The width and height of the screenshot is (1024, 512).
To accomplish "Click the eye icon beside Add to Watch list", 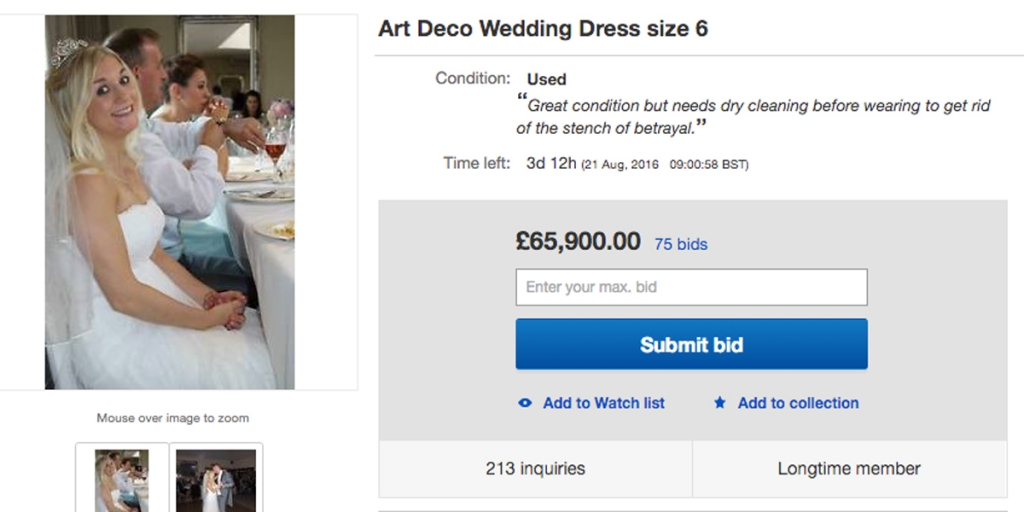I will 525,403.
